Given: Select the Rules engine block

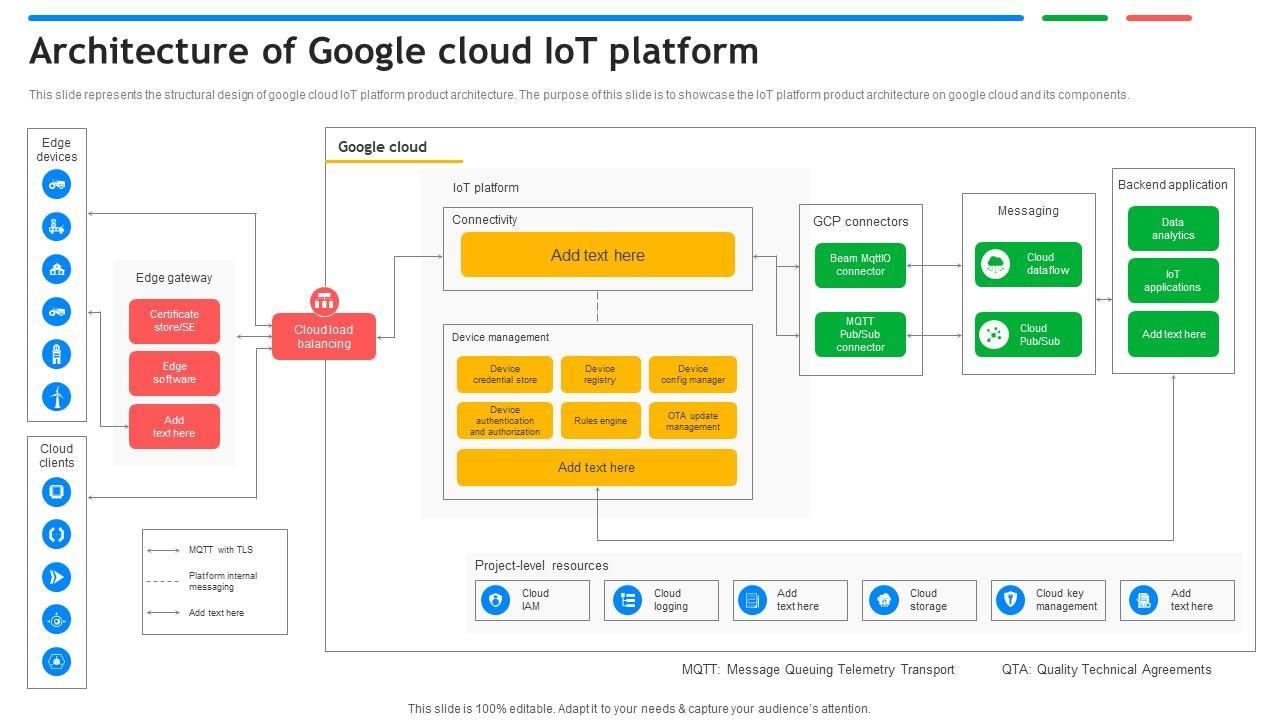Looking at the screenshot, I should click(600, 421).
